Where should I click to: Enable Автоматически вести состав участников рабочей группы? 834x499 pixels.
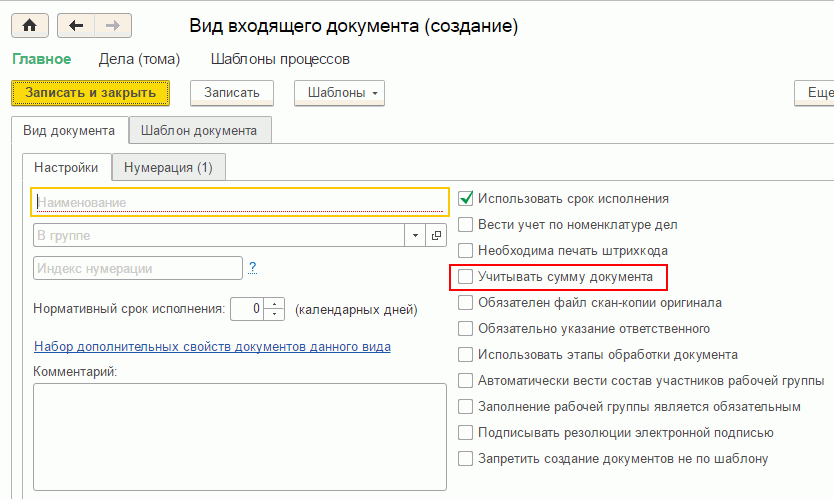(465, 380)
